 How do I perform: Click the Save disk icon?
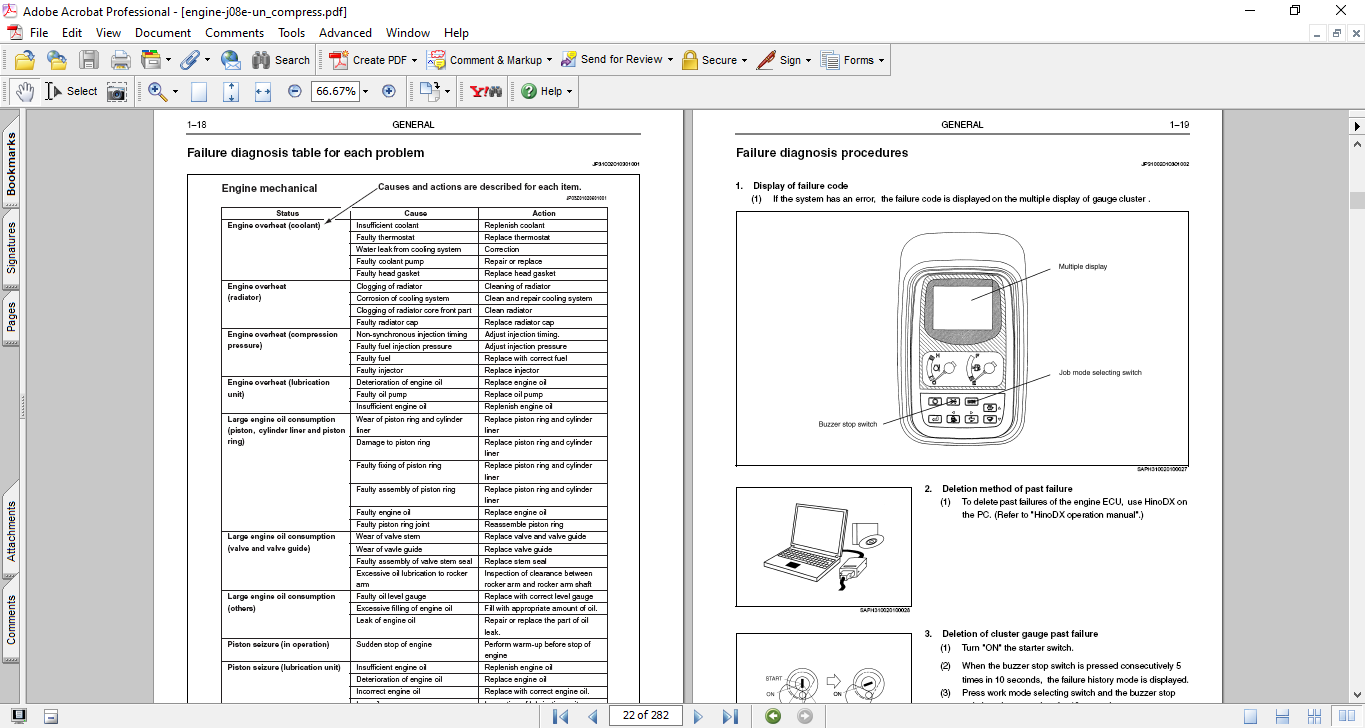tap(89, 60)
